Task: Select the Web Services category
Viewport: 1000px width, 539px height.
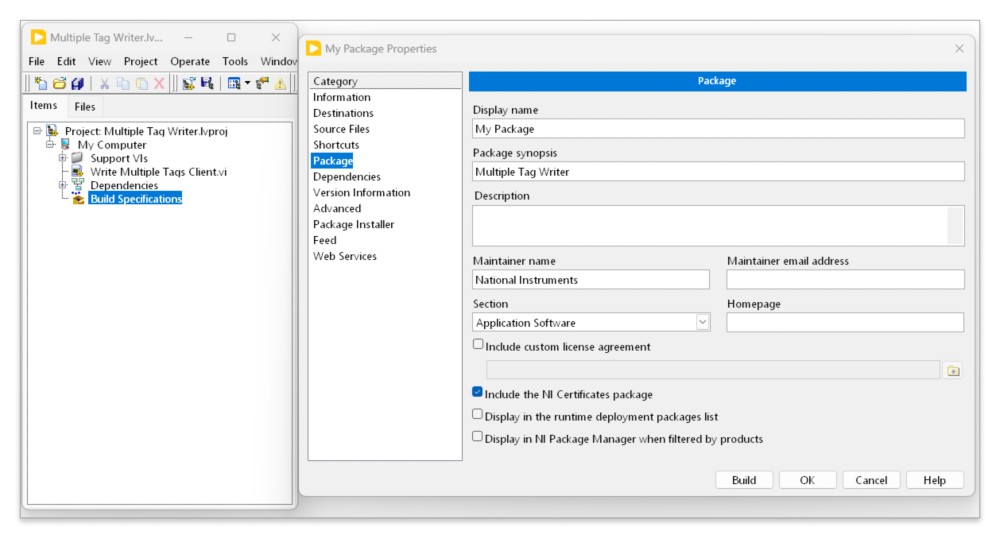Action: point(344,256)
